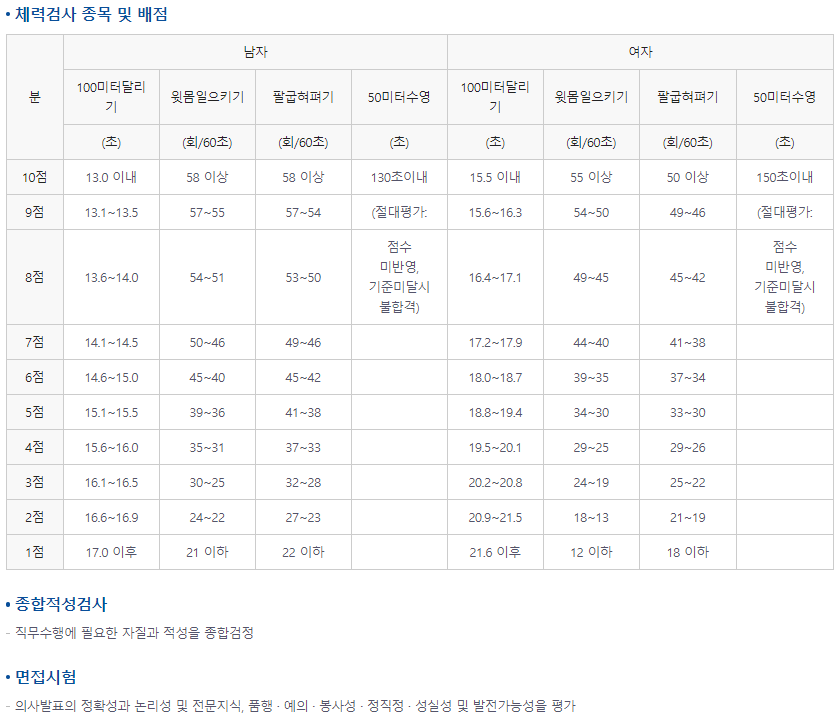Screen dimensions: 839x719
Task: Click the "종합적성검사" section heading
Action: point(61,604)
